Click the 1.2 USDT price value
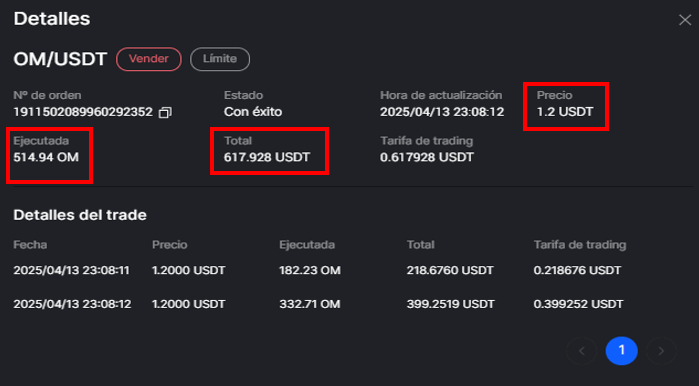The image size is (699, 386). [x=565, y=111]
